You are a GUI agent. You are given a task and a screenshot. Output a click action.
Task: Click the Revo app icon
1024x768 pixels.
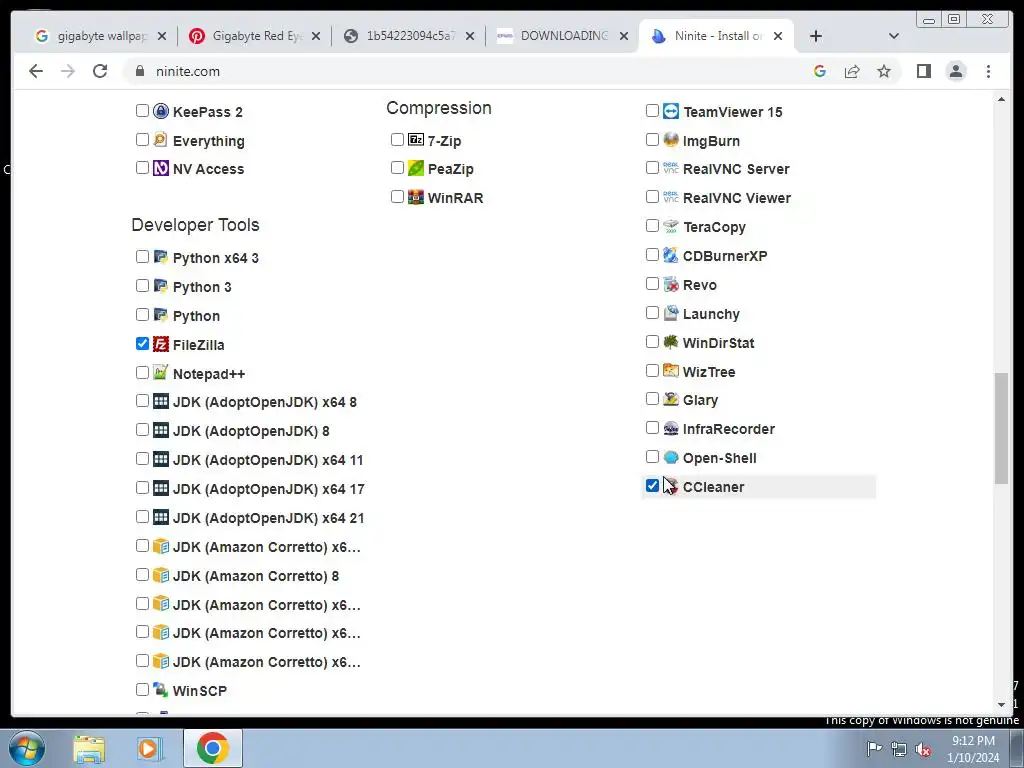[x=671, y=284]
